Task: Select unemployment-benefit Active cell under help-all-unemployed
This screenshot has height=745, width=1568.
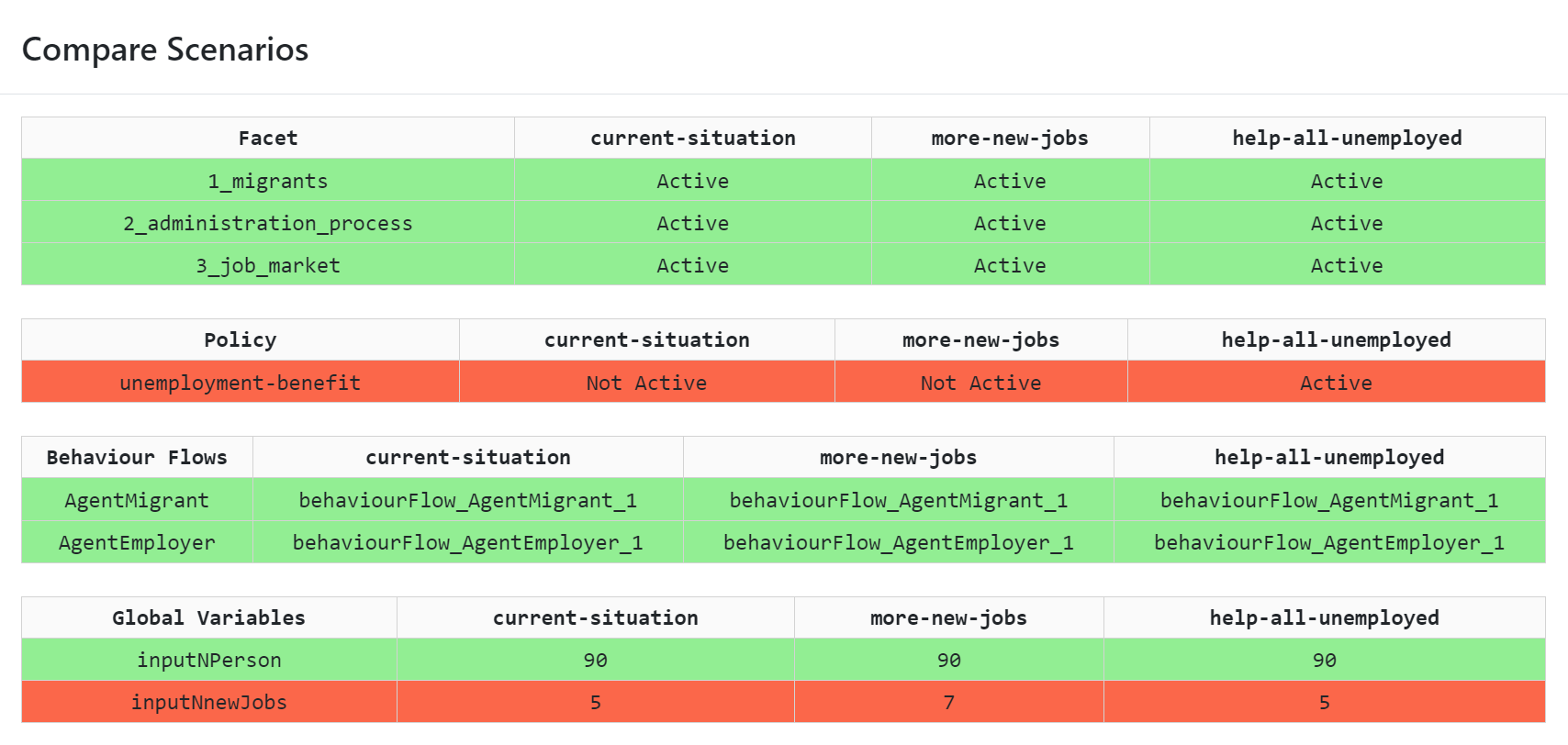Action: coord(1336,383)
